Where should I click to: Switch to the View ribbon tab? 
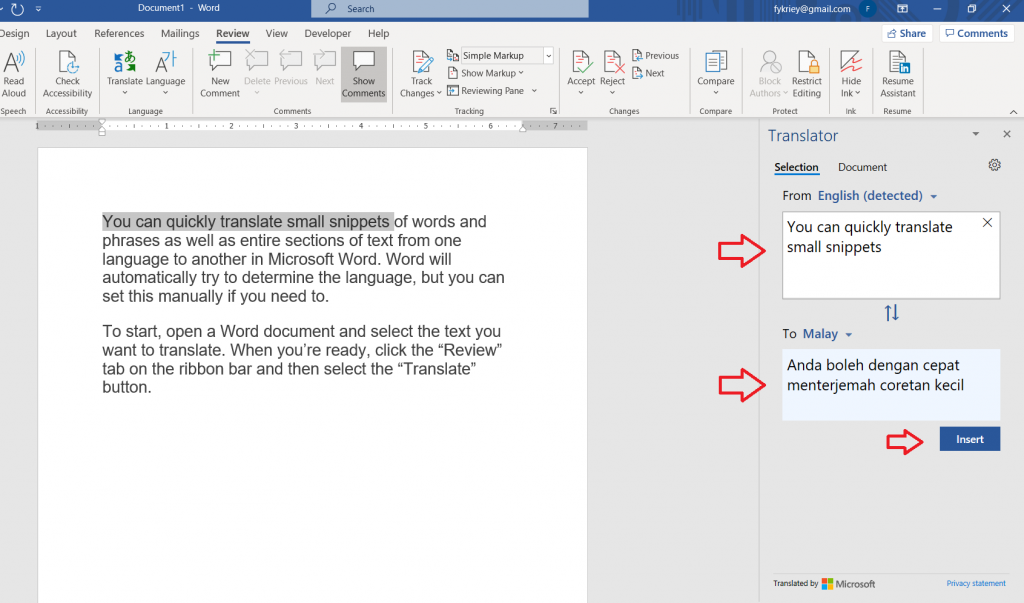[x=277, y=34]
